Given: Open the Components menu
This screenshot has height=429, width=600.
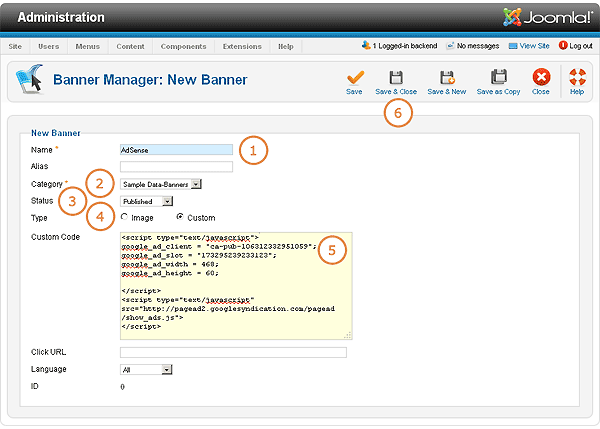Looking at the screenshot, I should 183,46.
